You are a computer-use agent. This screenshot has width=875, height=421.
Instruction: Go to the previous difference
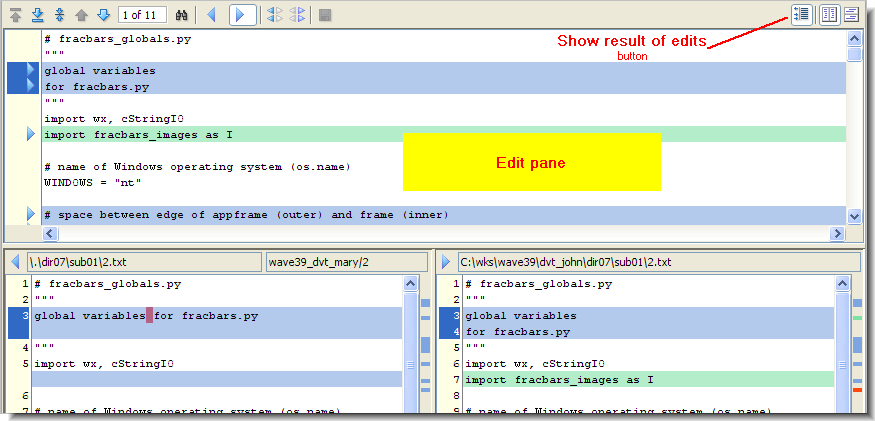point(82,15)
